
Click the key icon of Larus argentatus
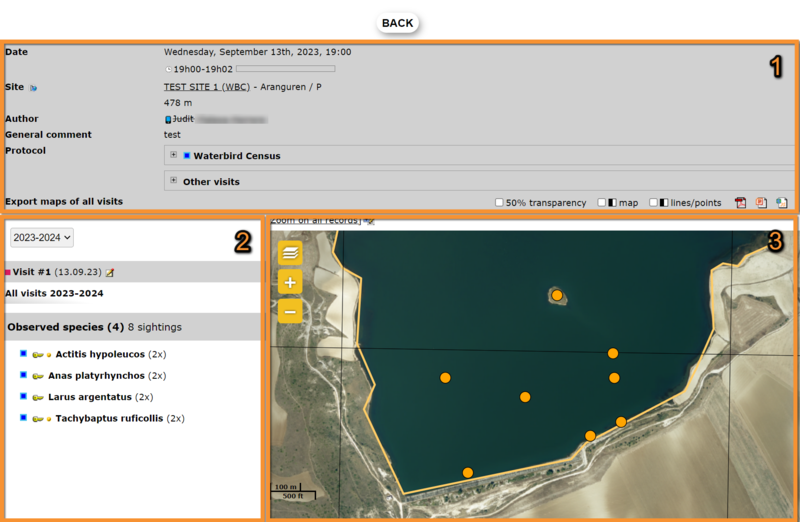click(38, 397)
